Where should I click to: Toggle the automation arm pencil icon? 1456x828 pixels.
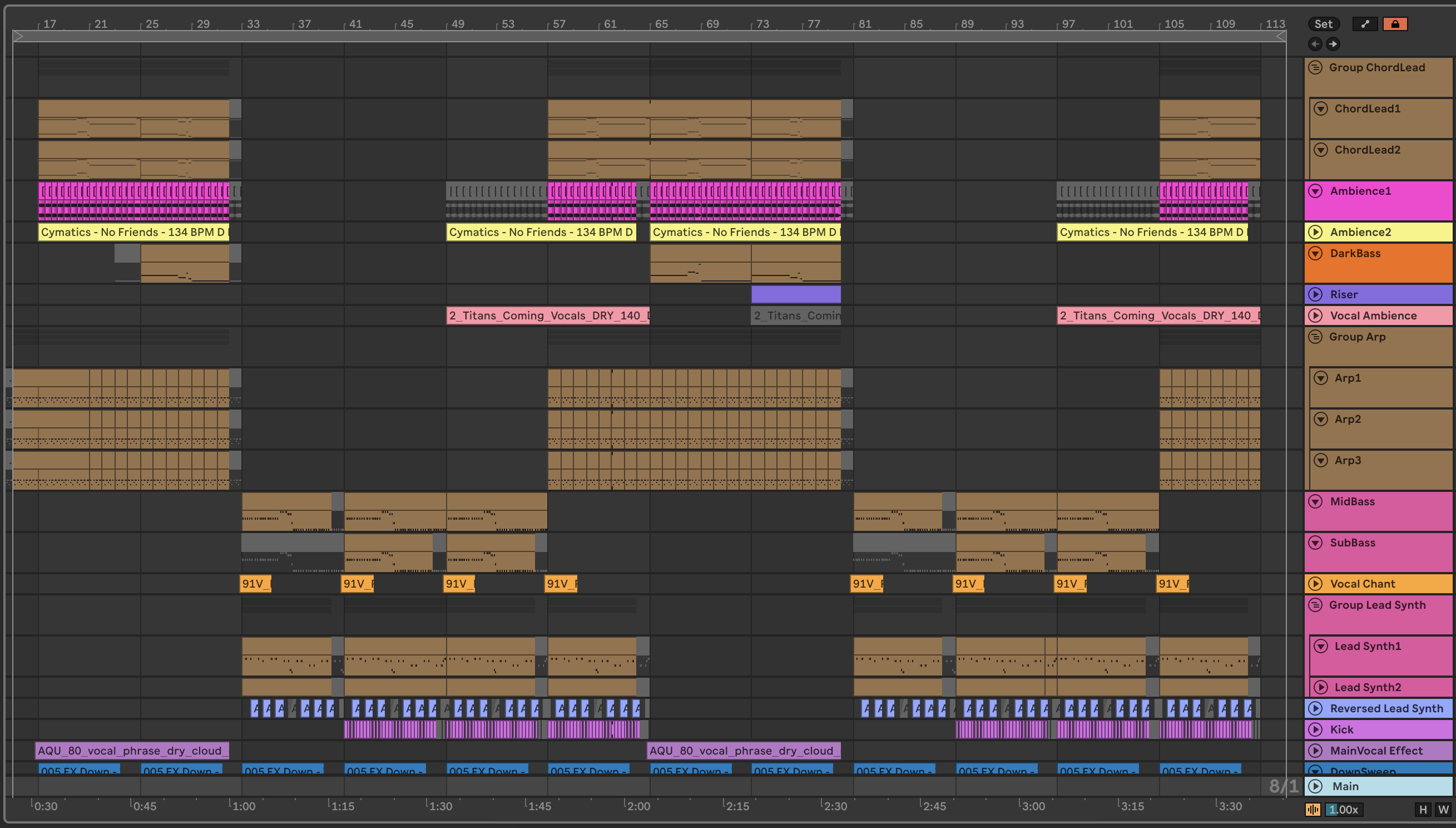coord(1365,24)
